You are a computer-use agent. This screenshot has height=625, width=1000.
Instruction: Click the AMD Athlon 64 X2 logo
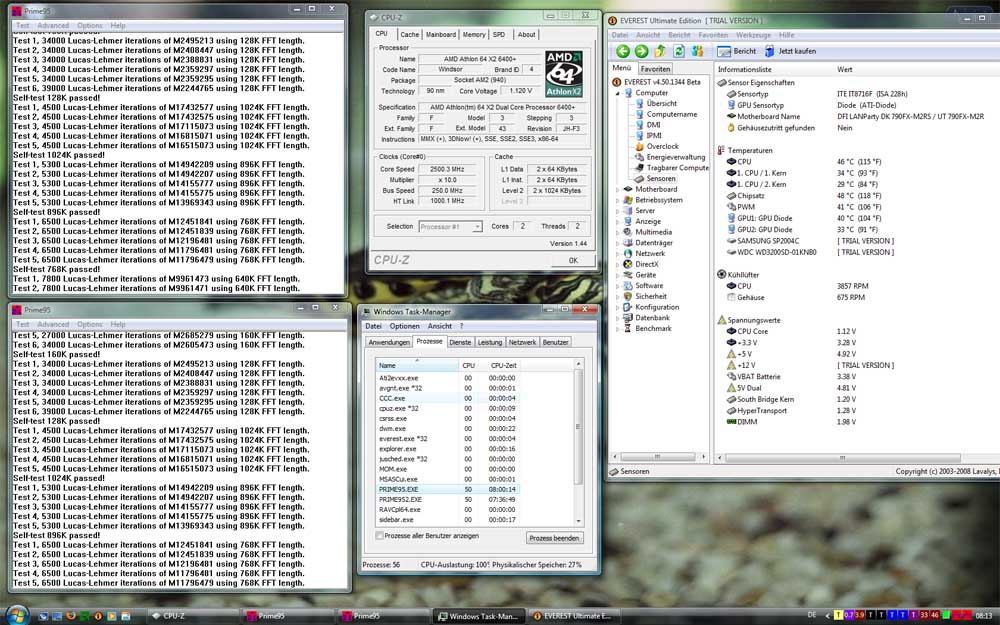564,74
